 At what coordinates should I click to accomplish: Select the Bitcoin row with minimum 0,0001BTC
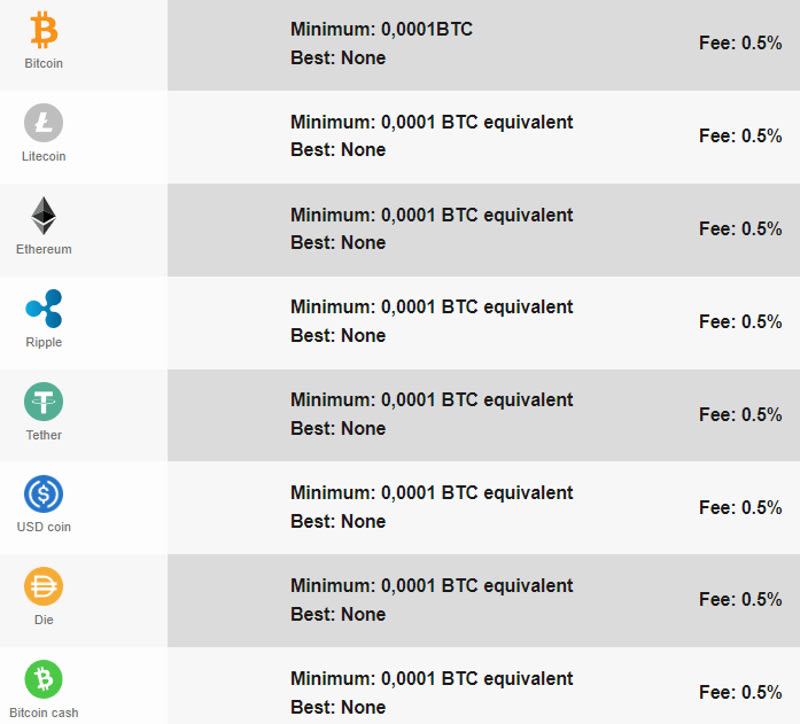[x=484, y=45]
